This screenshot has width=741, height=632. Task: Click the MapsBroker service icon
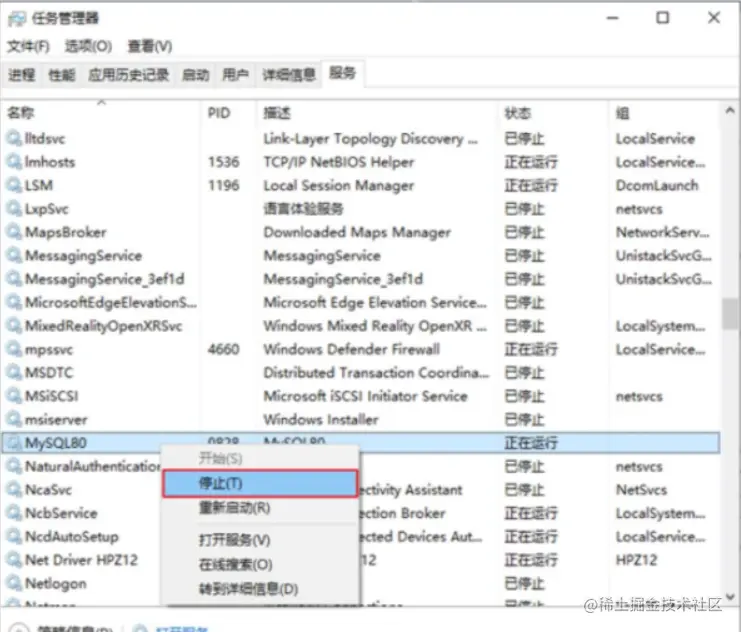14,232
